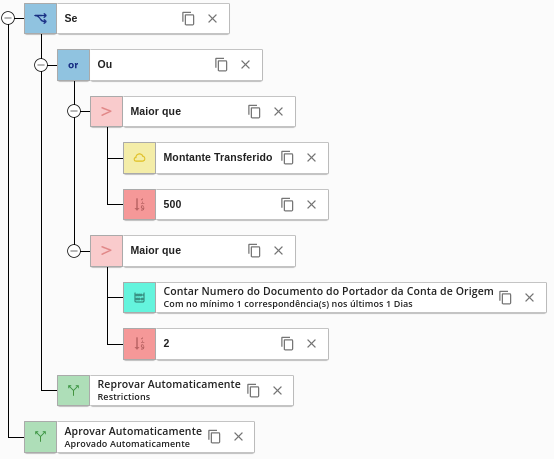Click the teal counter icon for Contar Numero
This screenshot has height=459, width=556.
tap(139, 298)
